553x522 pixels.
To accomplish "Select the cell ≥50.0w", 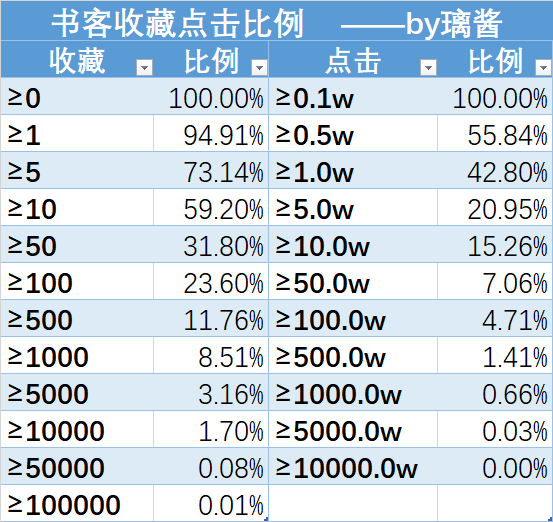I will point(353,281).
